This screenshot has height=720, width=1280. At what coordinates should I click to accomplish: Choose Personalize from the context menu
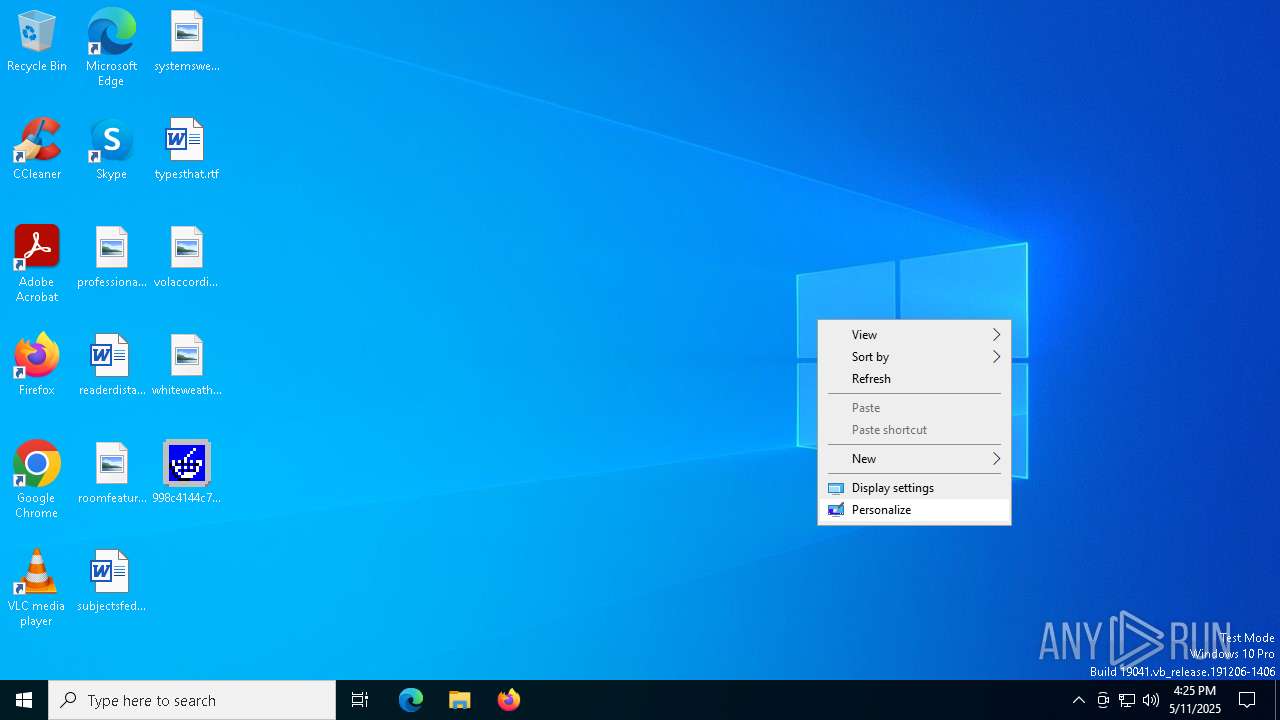[914, 510]
